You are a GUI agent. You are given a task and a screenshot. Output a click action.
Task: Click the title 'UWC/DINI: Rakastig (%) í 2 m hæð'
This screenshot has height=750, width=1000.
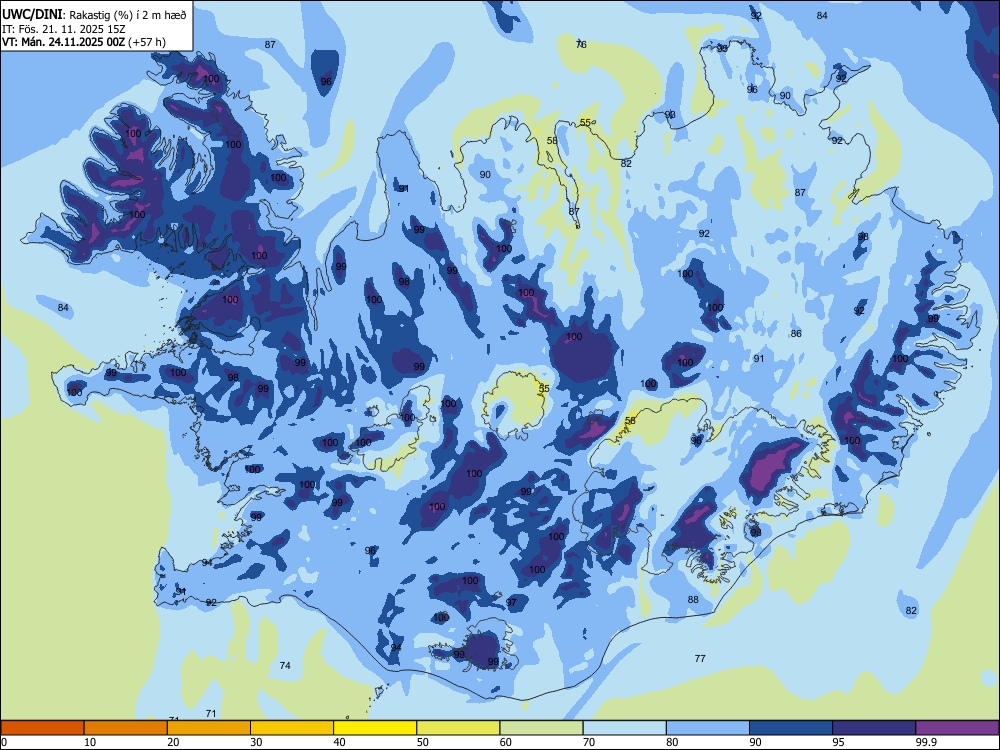point(94,15)
